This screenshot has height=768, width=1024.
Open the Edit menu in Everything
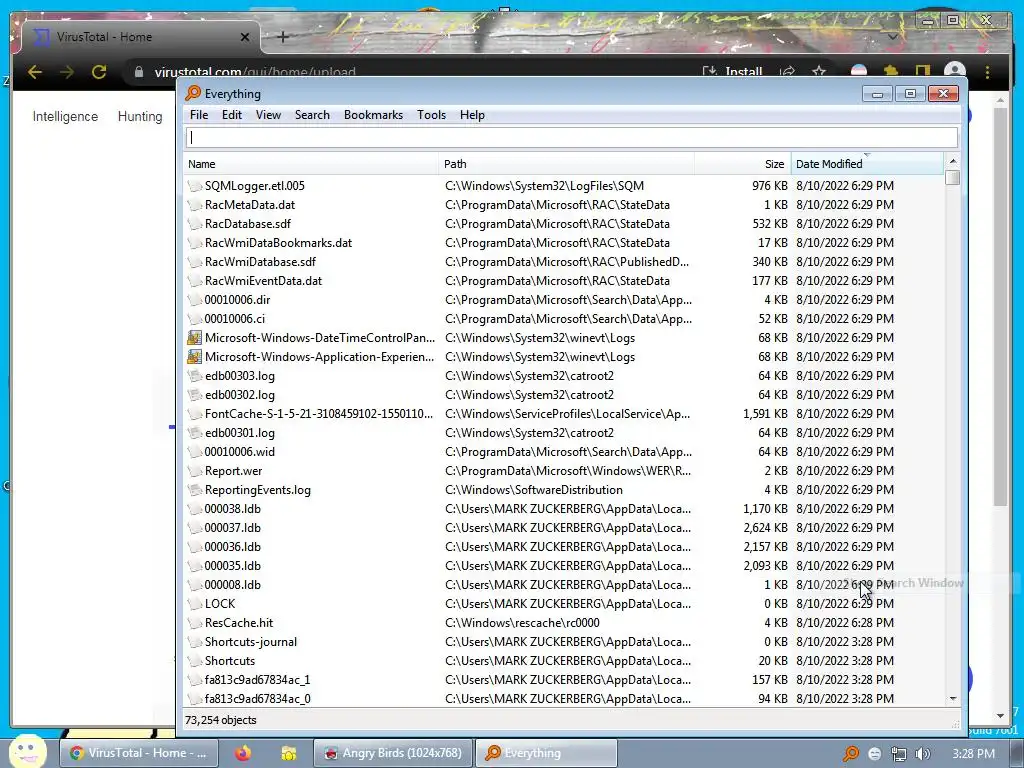click(x=231, y=115)
